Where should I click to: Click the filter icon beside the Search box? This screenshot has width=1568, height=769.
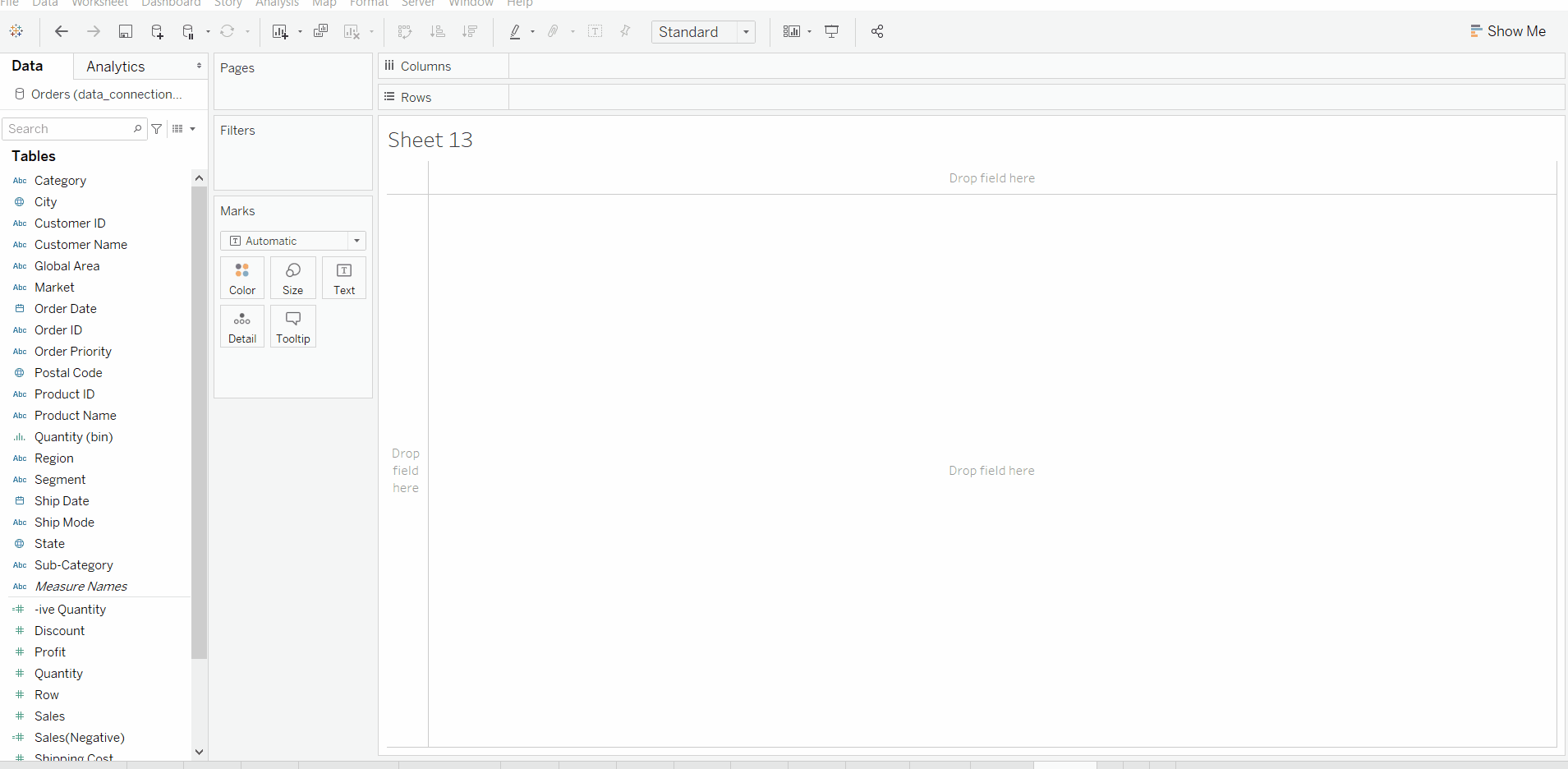pyautogui.click(x=157, y=129)
